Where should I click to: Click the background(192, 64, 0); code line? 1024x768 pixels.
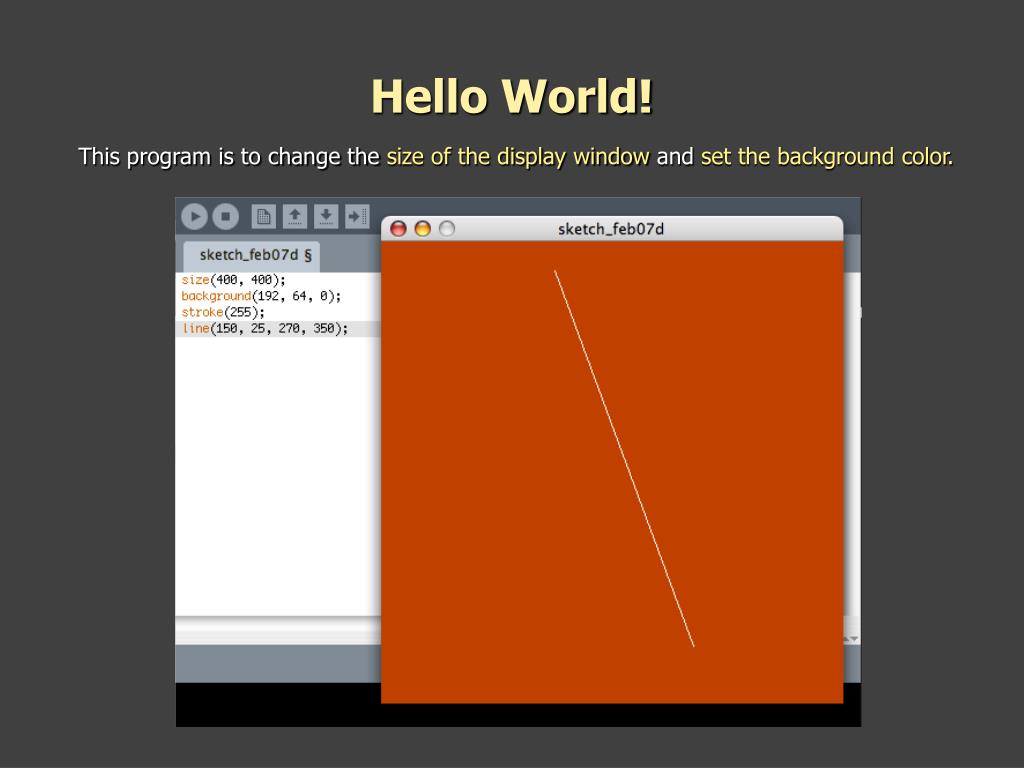[261, 296]
